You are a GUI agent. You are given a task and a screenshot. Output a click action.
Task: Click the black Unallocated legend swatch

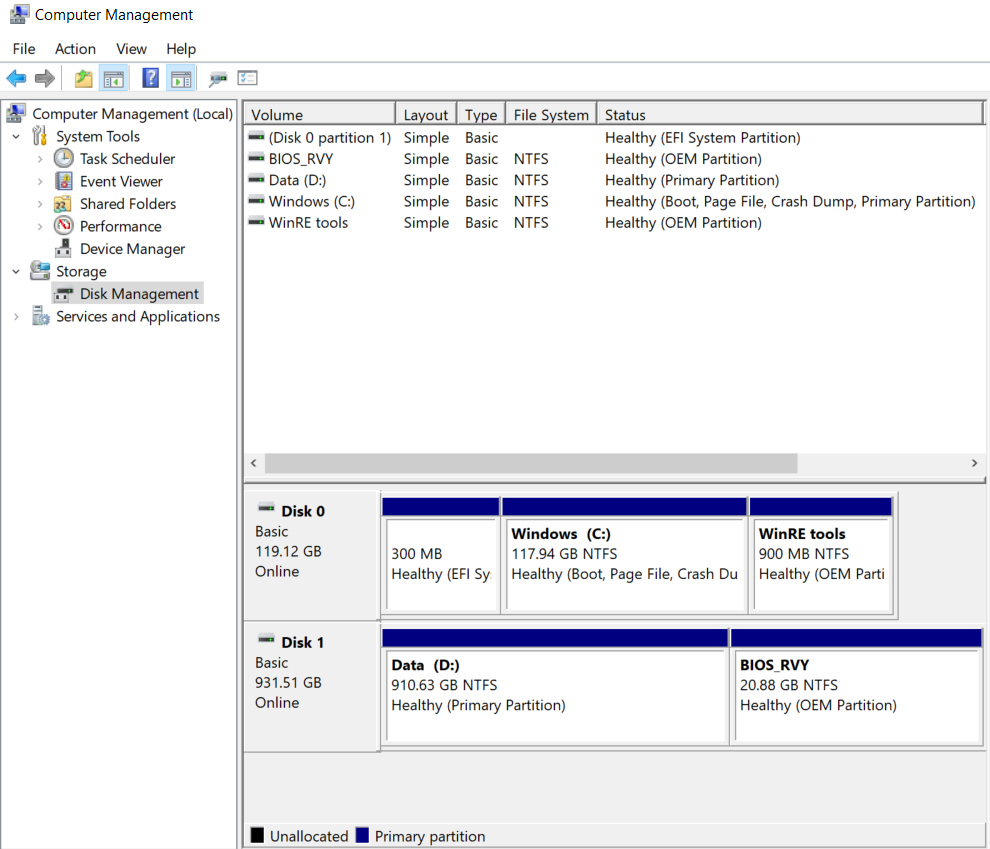click(x=257, y=835)
